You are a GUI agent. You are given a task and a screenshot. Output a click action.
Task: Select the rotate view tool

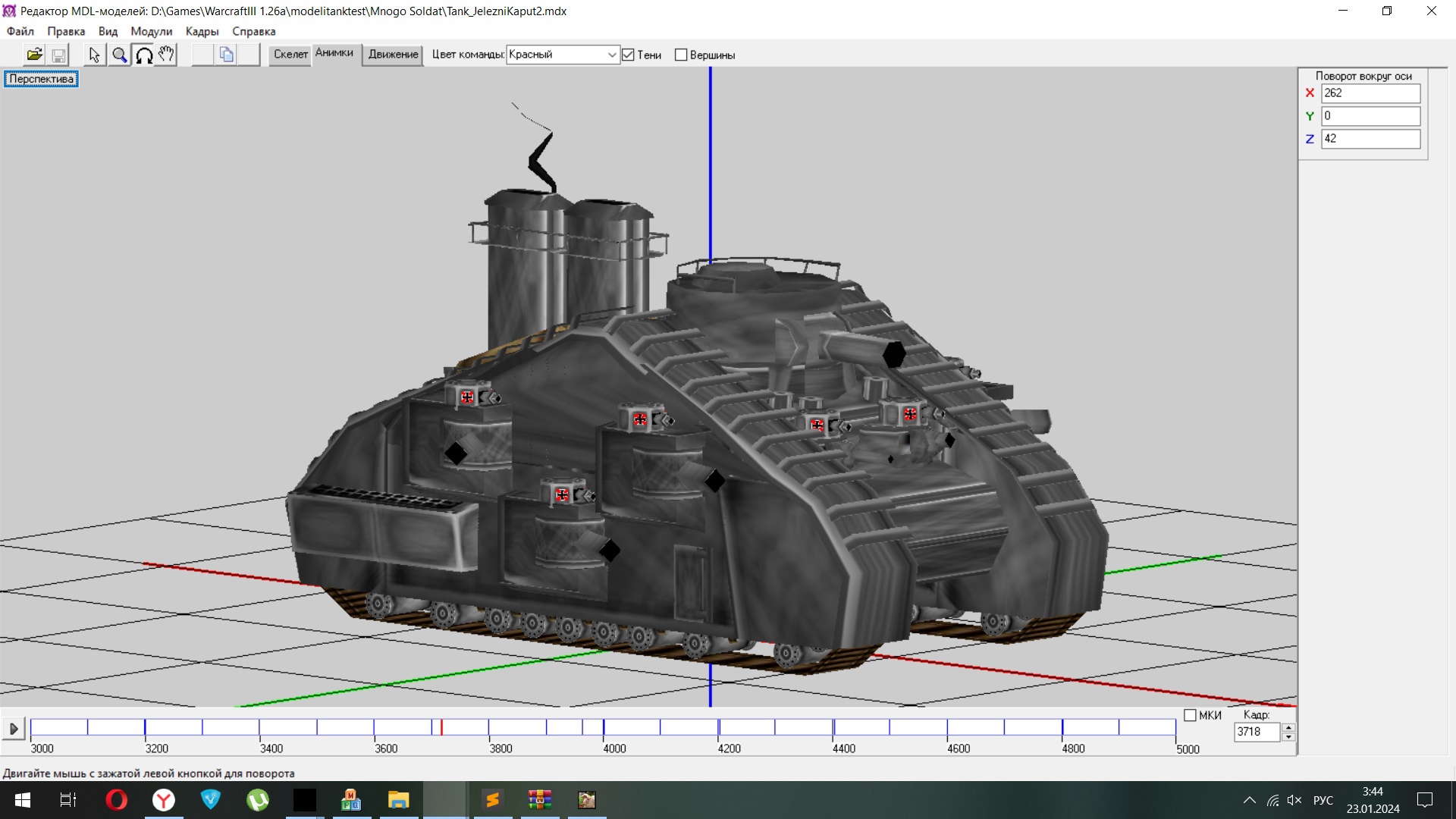point(143,55)
